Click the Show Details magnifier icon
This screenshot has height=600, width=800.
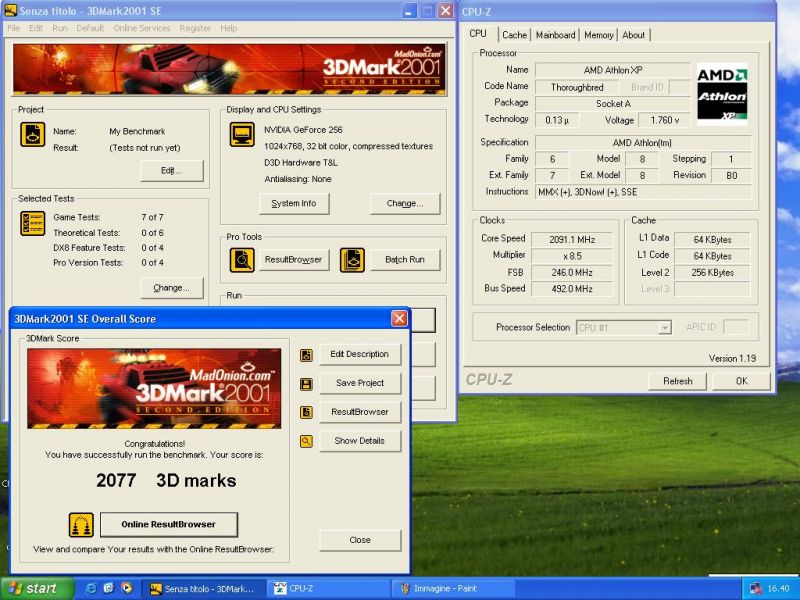[x=306, y=441]
